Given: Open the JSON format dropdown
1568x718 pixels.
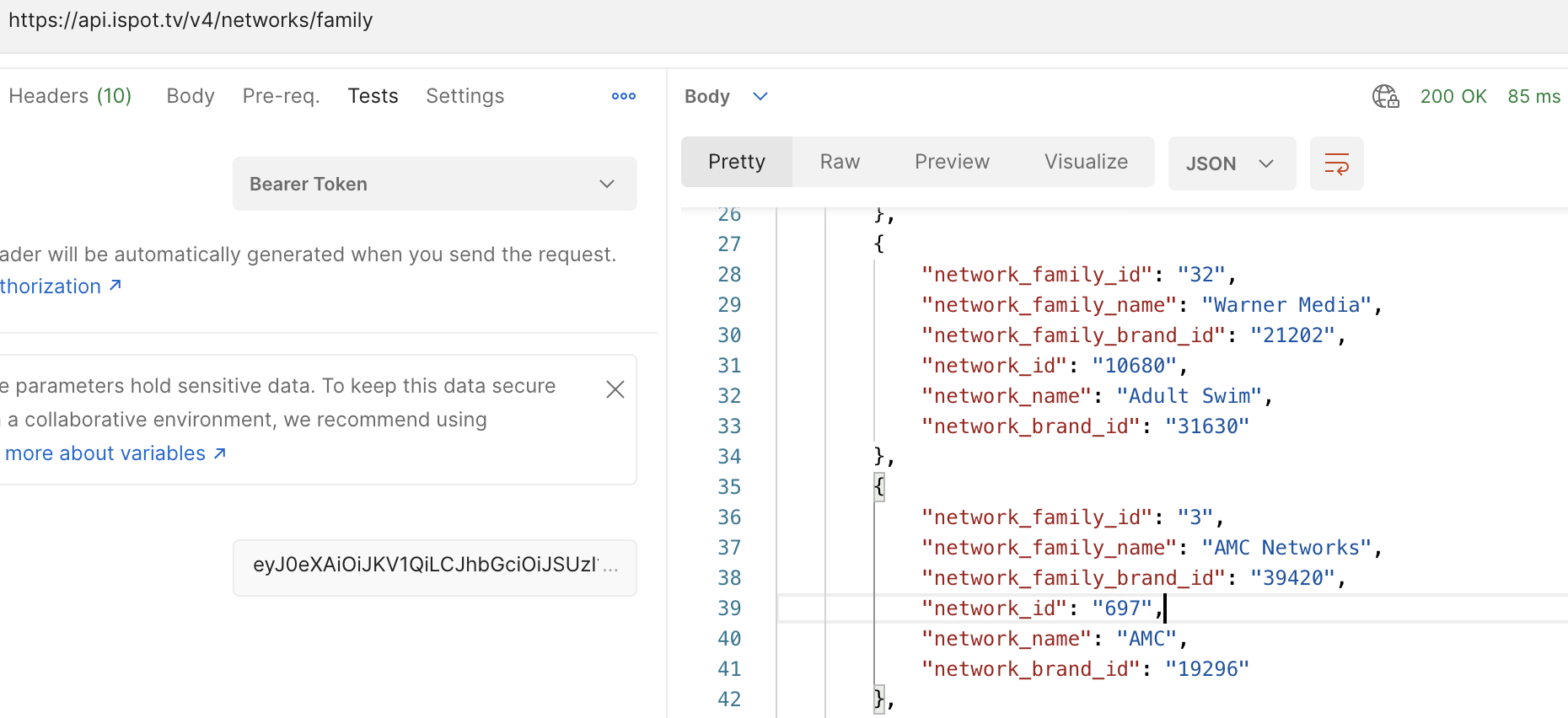Looking at the screenshot, I should tap(1231, 163).
